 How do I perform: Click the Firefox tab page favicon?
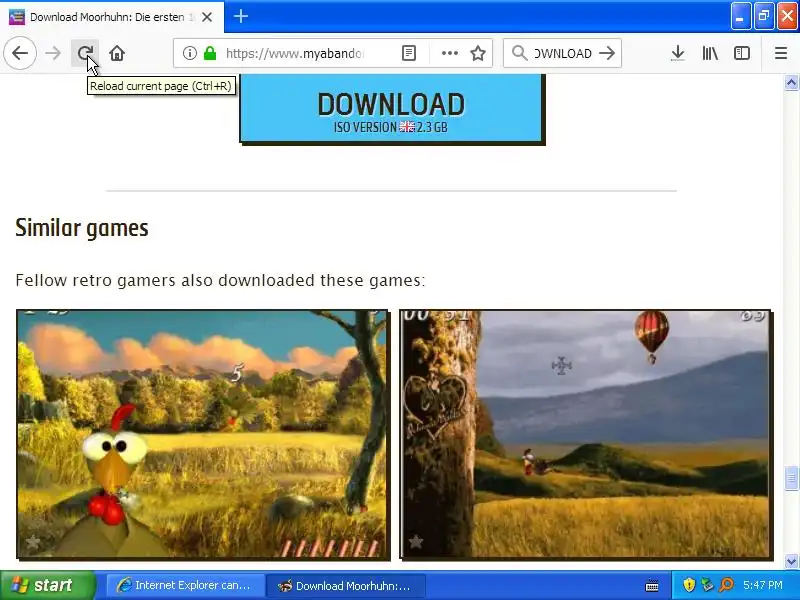click(x=16, y=17)
